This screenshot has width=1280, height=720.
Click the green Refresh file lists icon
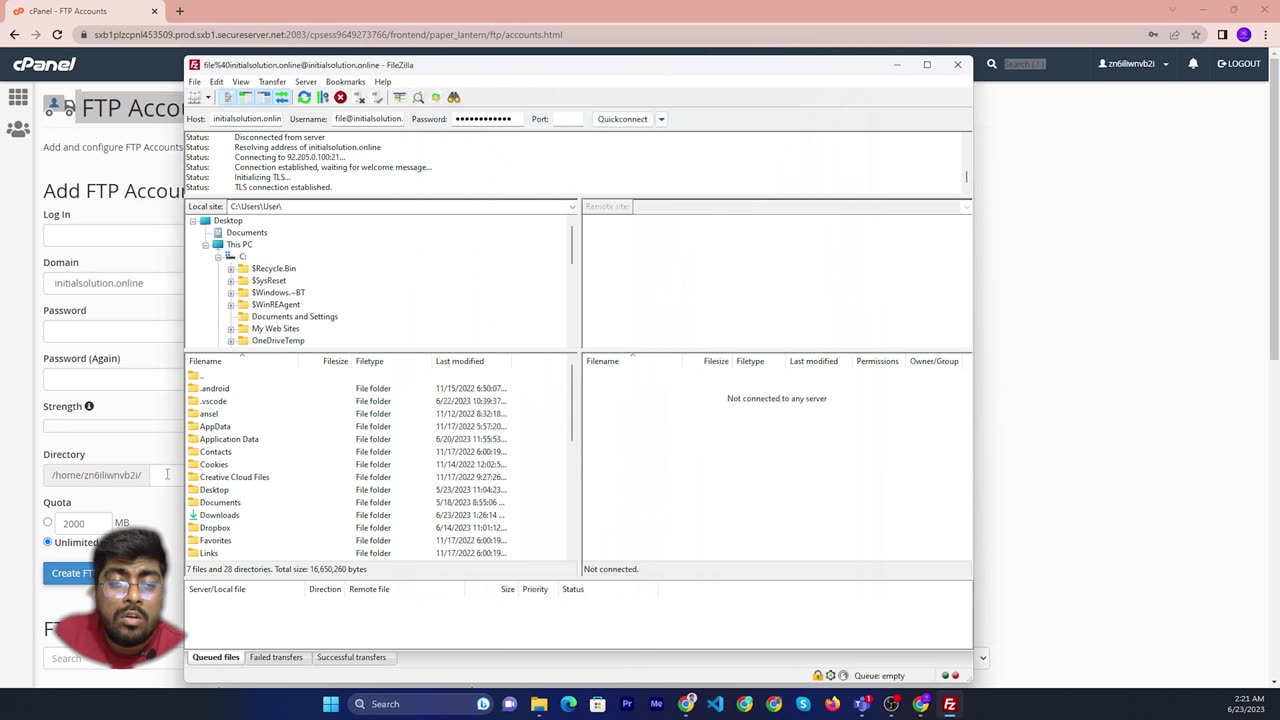pos(304,97)
